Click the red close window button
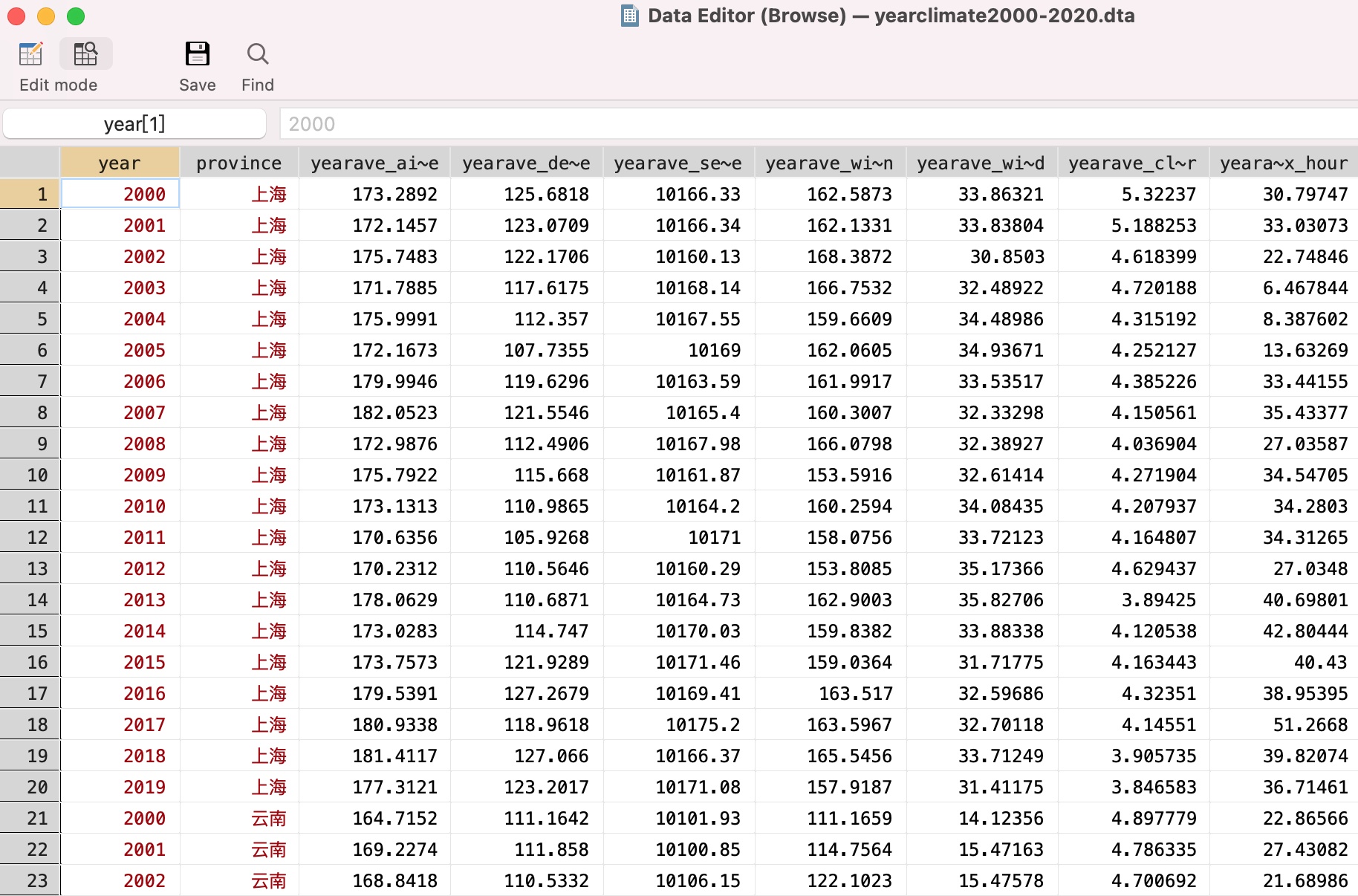The width and height of the screenshot is (1358, 896). click(x=16, y=16)
